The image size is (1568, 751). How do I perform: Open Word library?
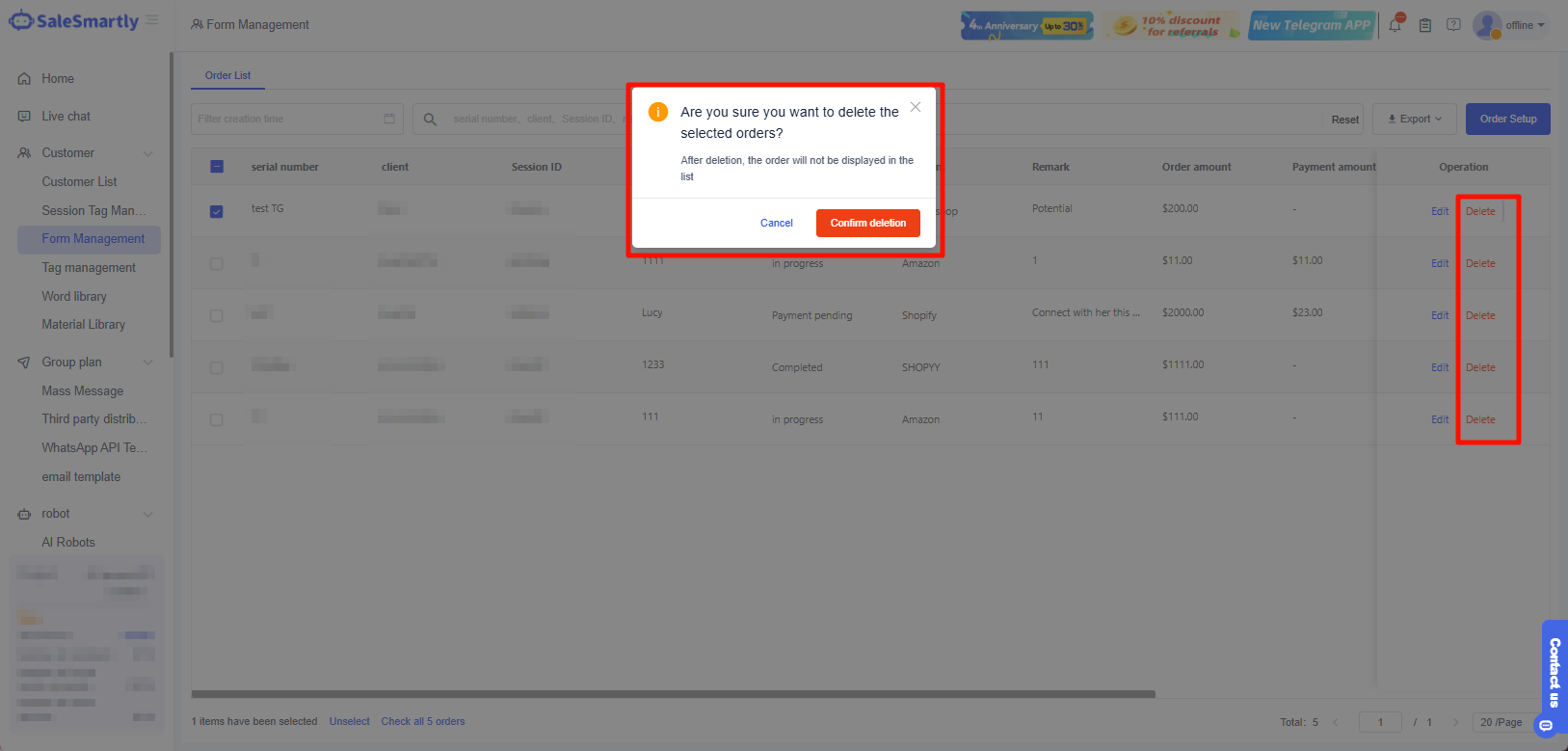(74, 297)
